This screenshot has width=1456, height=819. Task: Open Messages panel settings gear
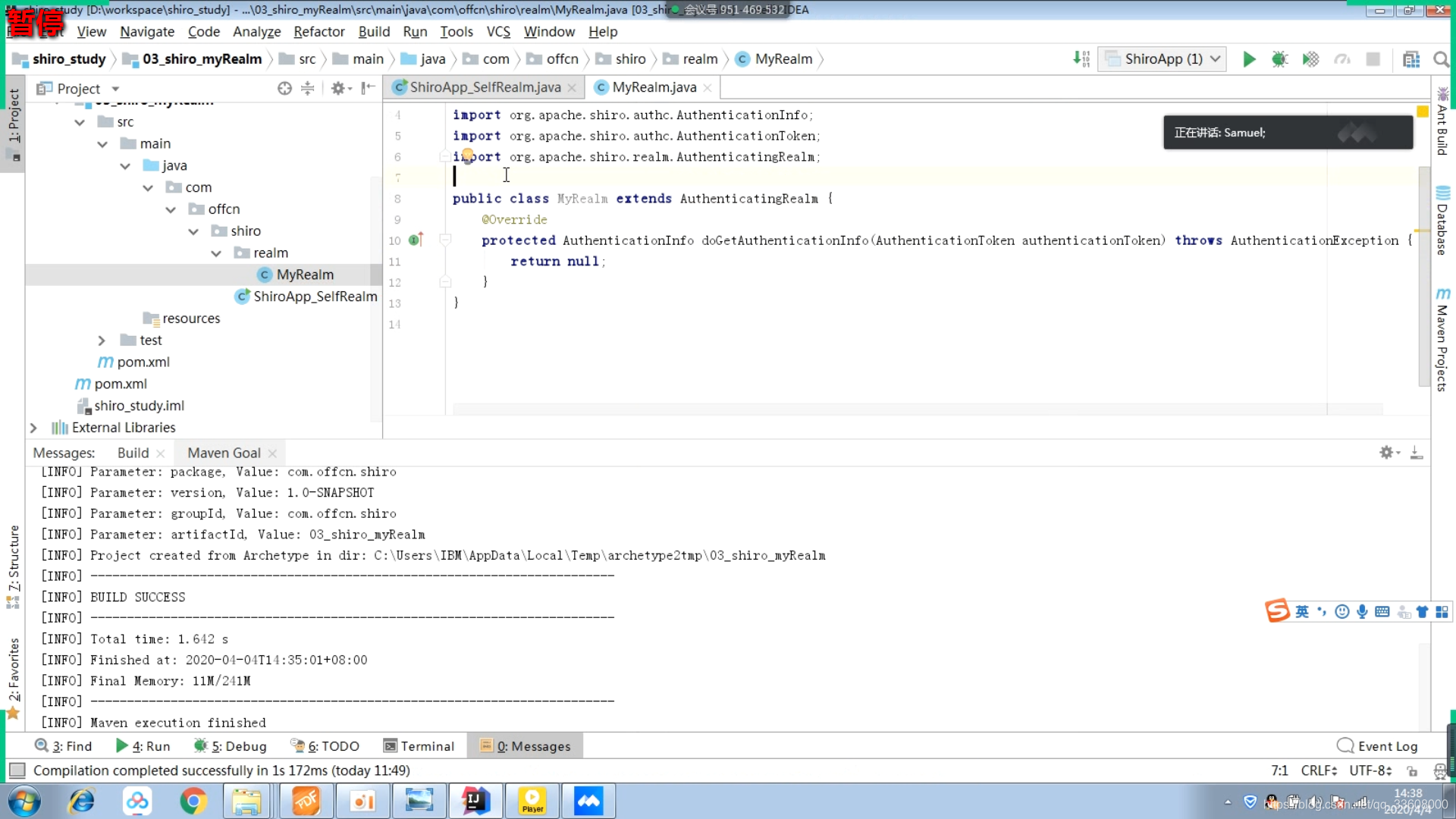[x=1387, y=453]
